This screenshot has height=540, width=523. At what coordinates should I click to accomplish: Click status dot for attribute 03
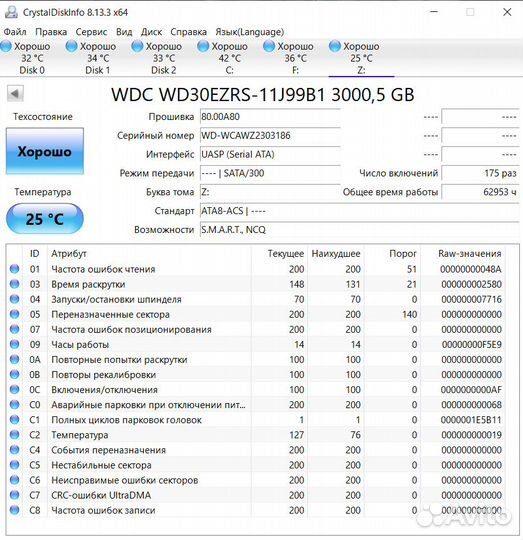point(14,284)
